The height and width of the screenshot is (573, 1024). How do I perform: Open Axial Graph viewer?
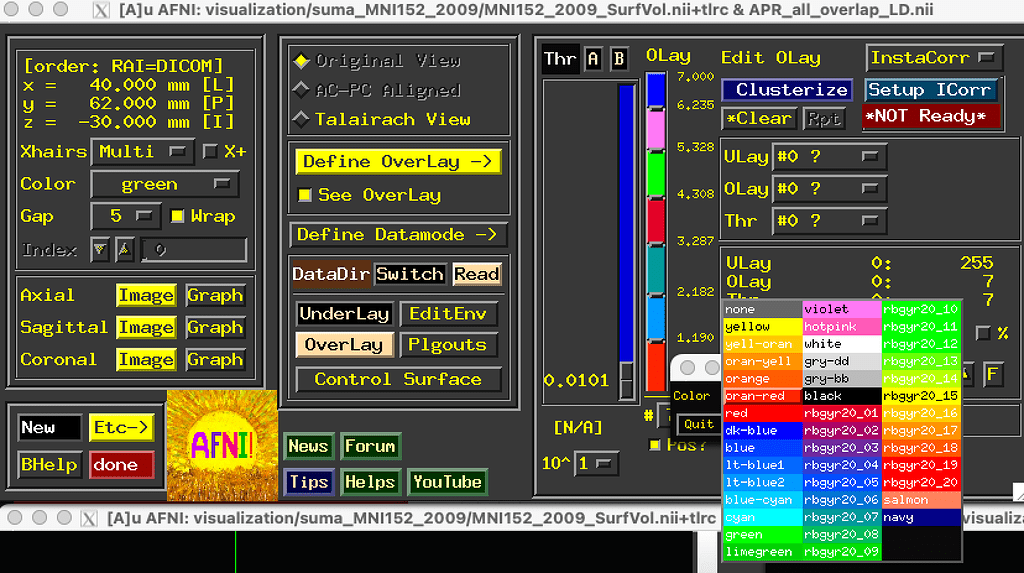215,295
